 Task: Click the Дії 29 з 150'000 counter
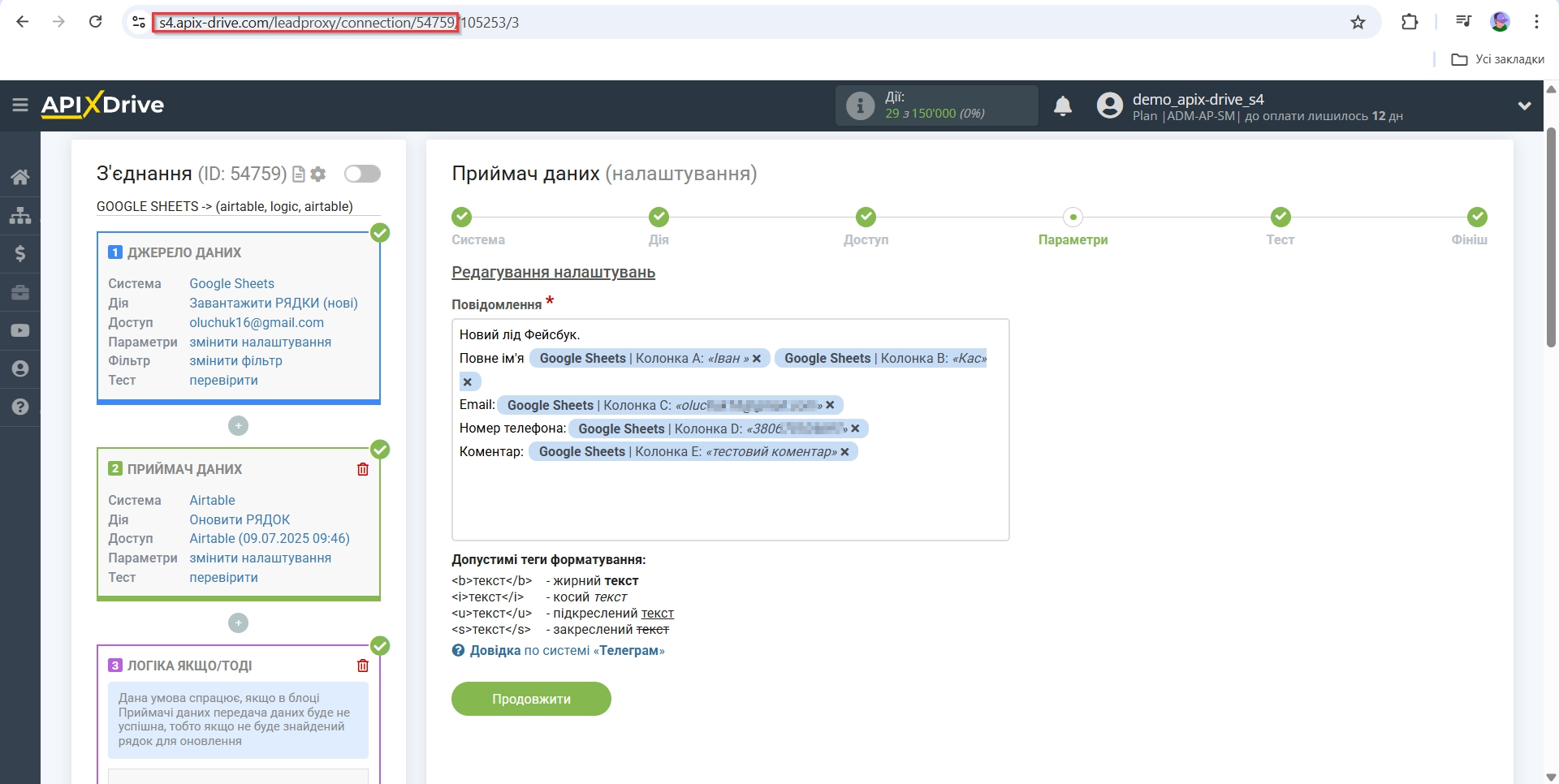point(935,106)
